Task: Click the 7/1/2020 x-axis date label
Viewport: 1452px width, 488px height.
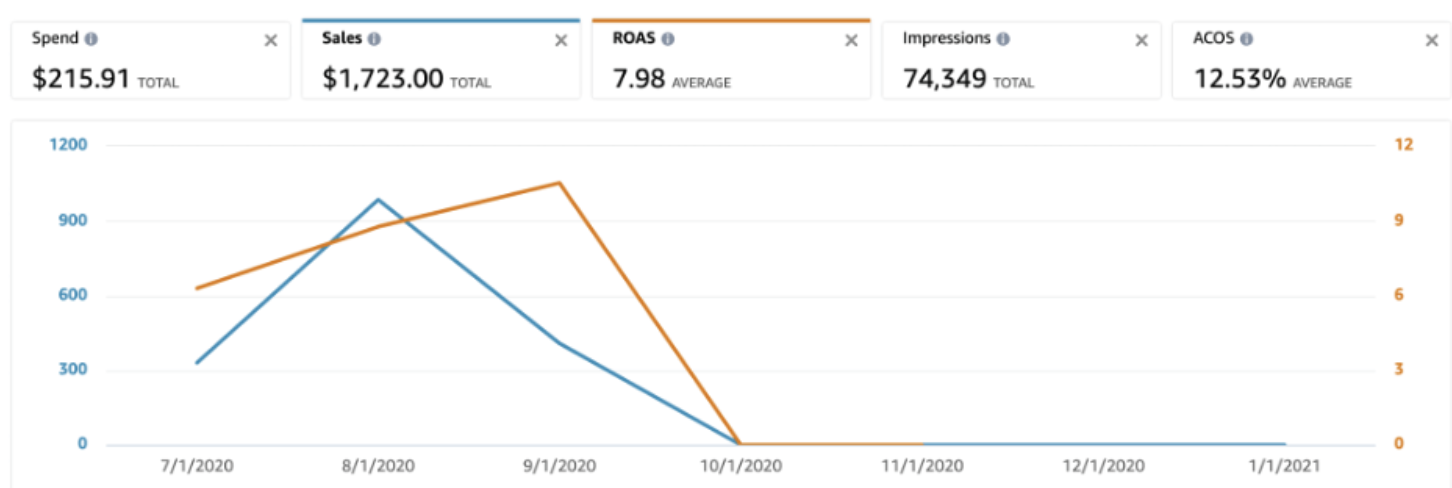Action: point(196,466)
